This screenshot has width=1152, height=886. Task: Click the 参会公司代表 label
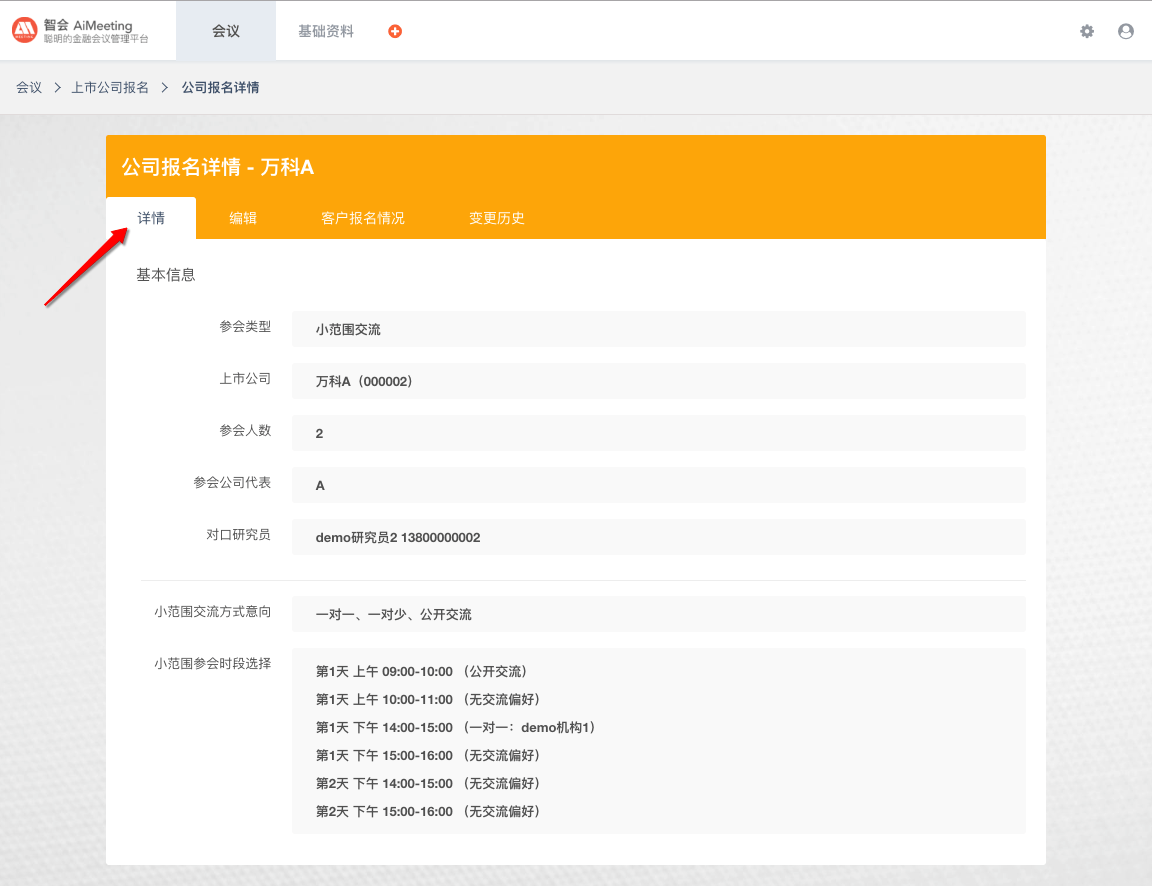[232, 482]
